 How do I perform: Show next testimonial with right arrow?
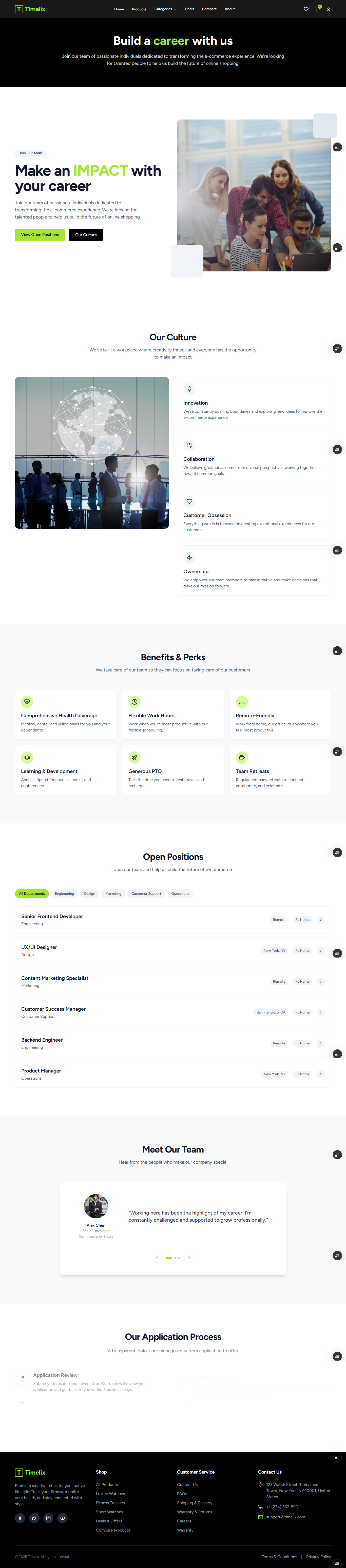point(189,1258)
